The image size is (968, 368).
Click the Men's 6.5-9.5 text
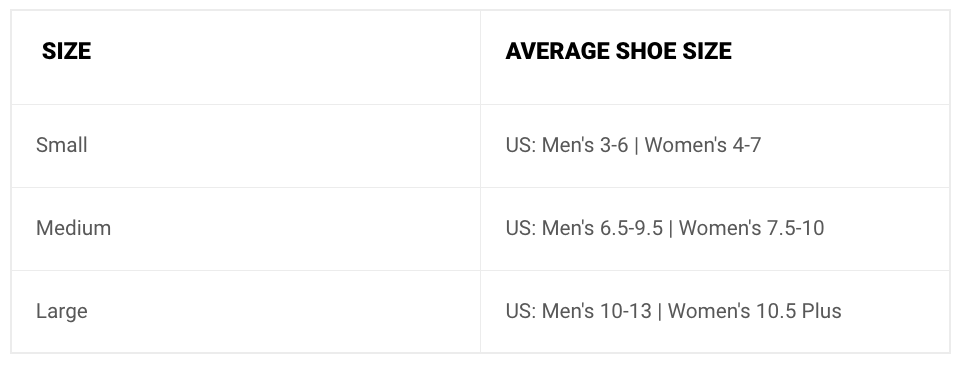point(602,228)
